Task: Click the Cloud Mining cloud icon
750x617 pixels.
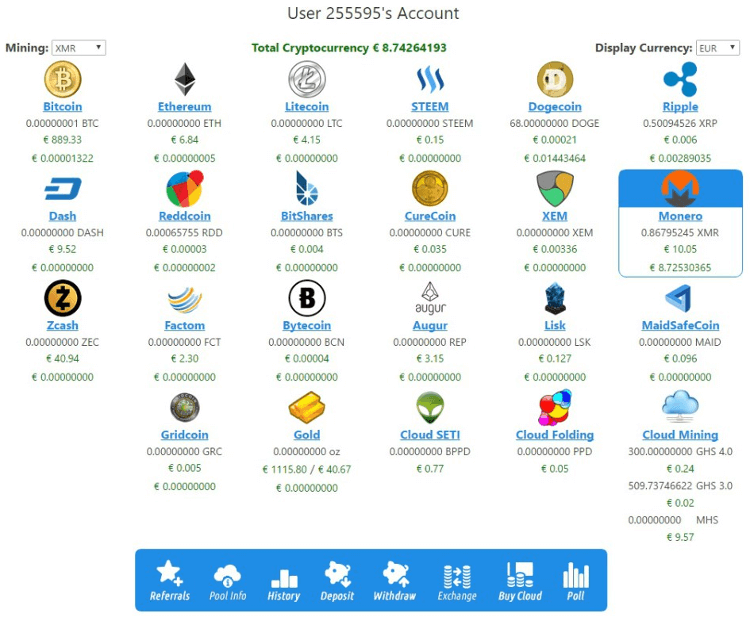Action: [x=680, y=407]
